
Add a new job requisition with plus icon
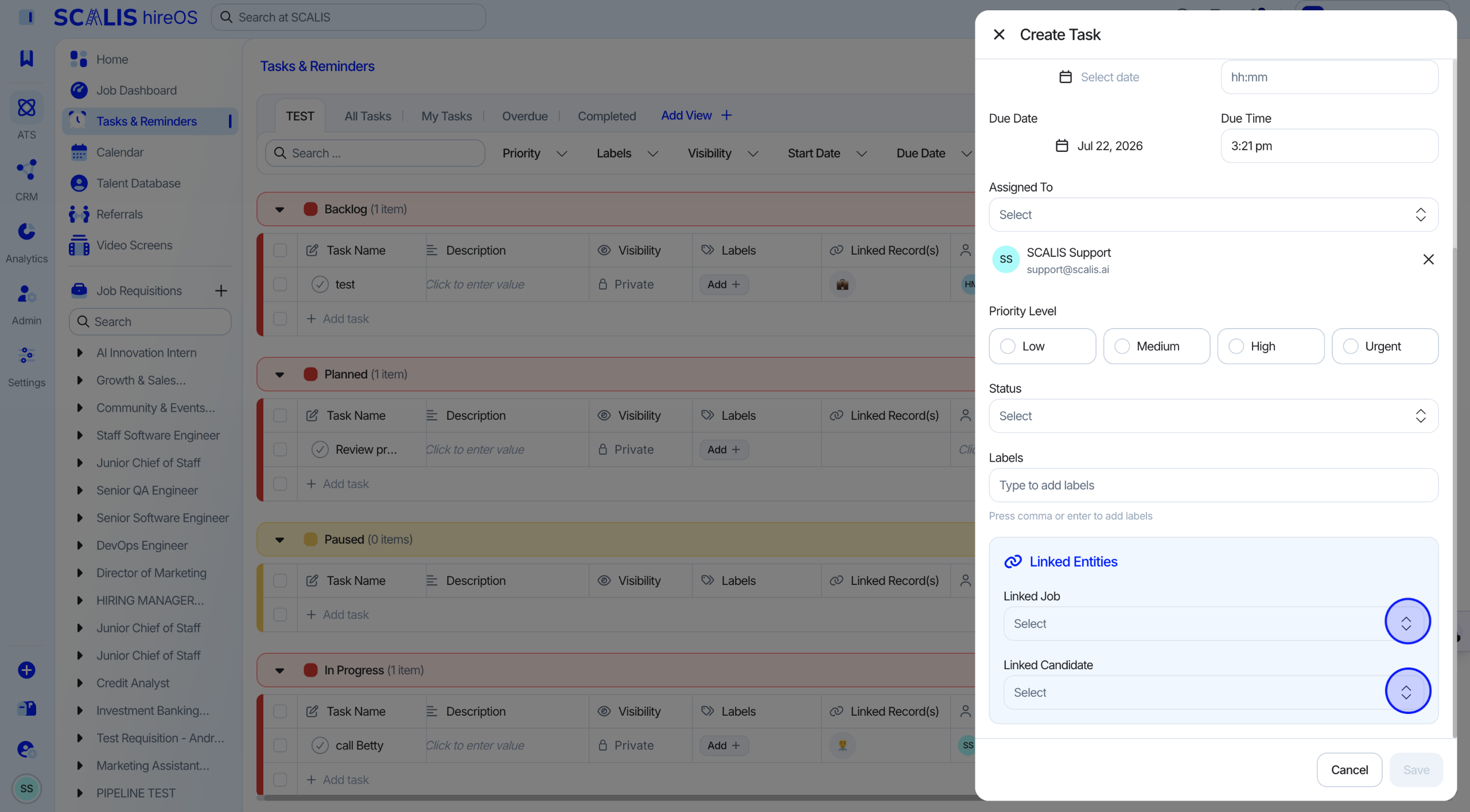[x=221, y=291]
